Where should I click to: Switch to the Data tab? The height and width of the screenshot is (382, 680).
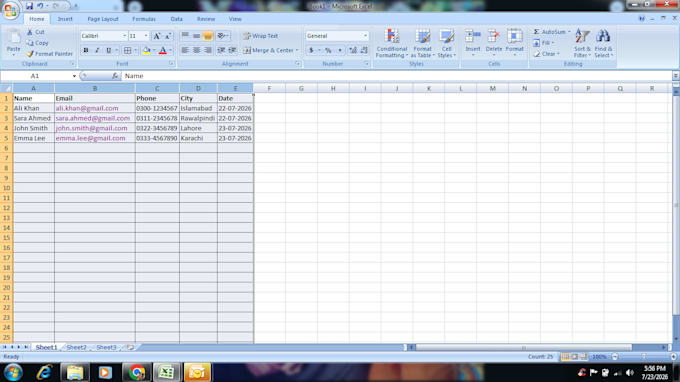[x=177, y=19]
